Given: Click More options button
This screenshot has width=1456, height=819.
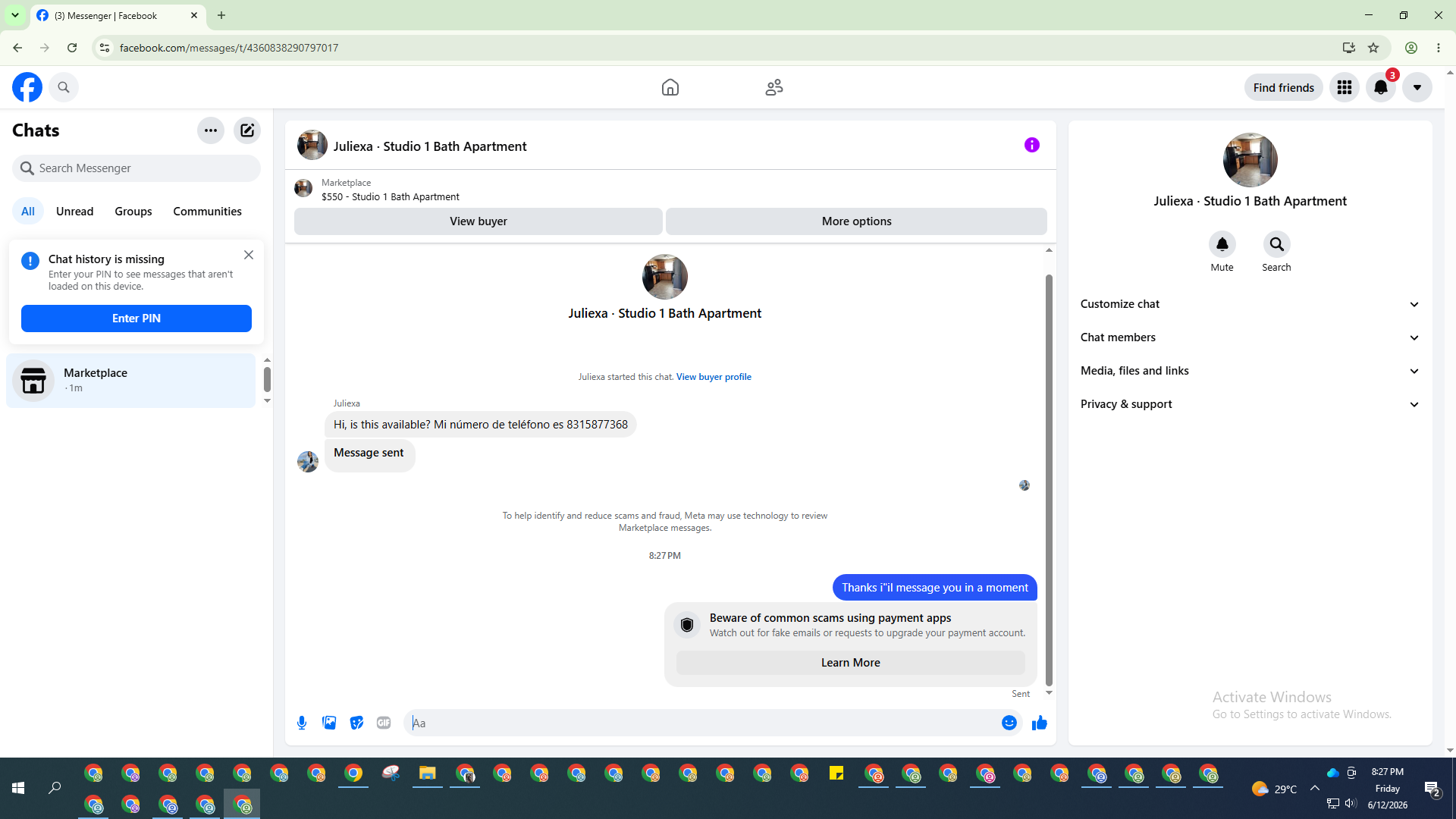Looking at the screenshot, I should click(857, 221).
